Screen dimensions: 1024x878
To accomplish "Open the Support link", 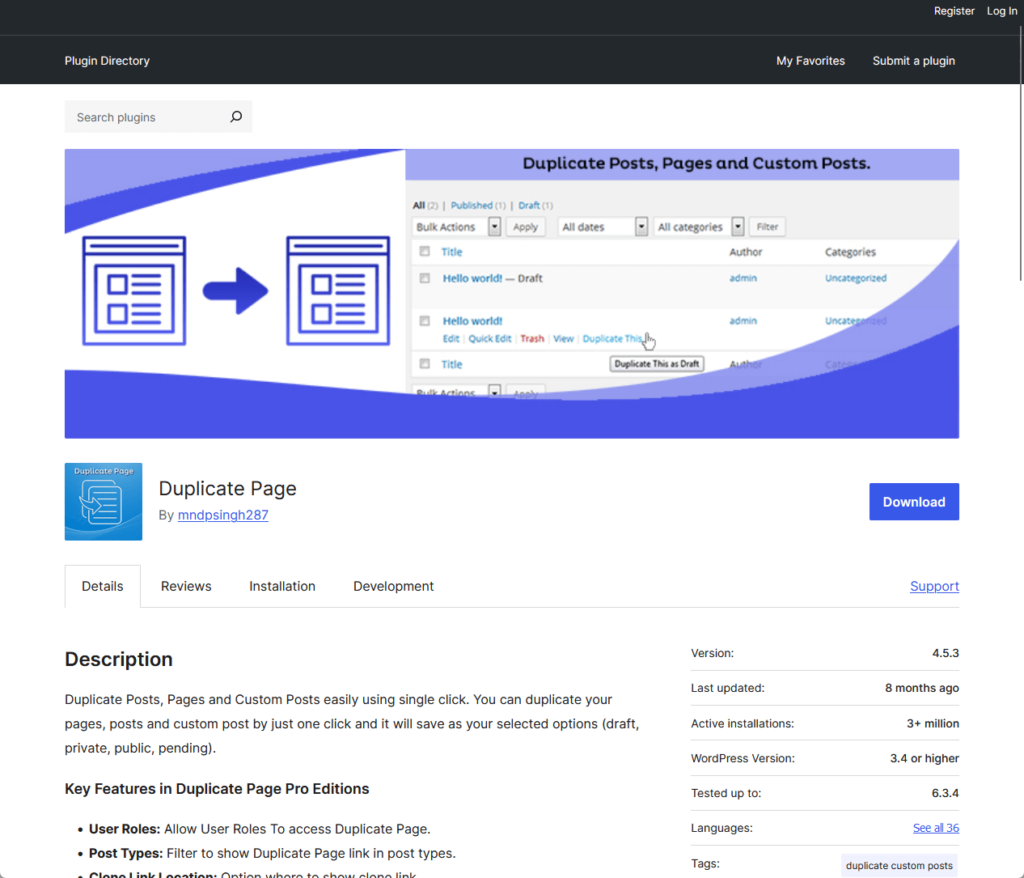I will (x=935, y=586).
